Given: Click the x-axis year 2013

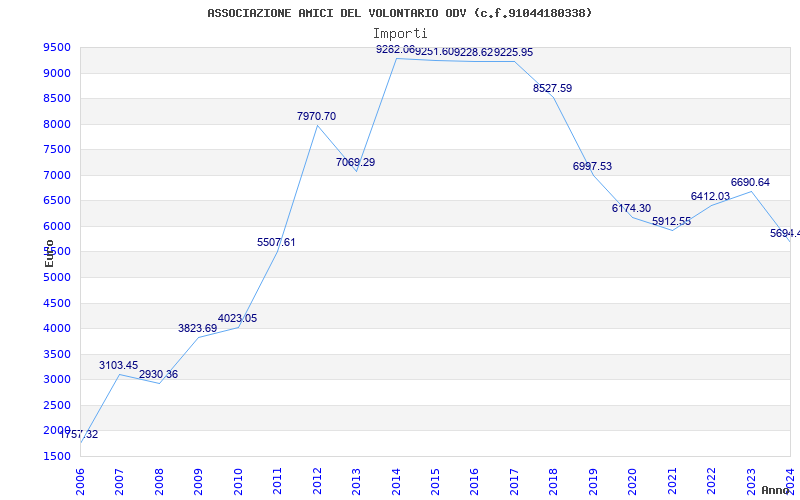Looking at the screenshot, I should click(x=356, y=482).
